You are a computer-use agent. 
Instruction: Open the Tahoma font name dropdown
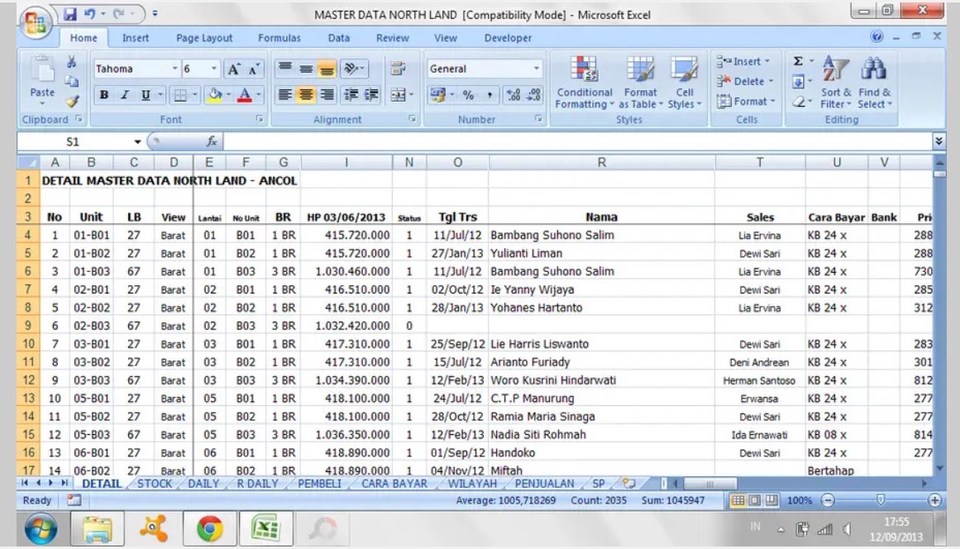click(174, 69)
